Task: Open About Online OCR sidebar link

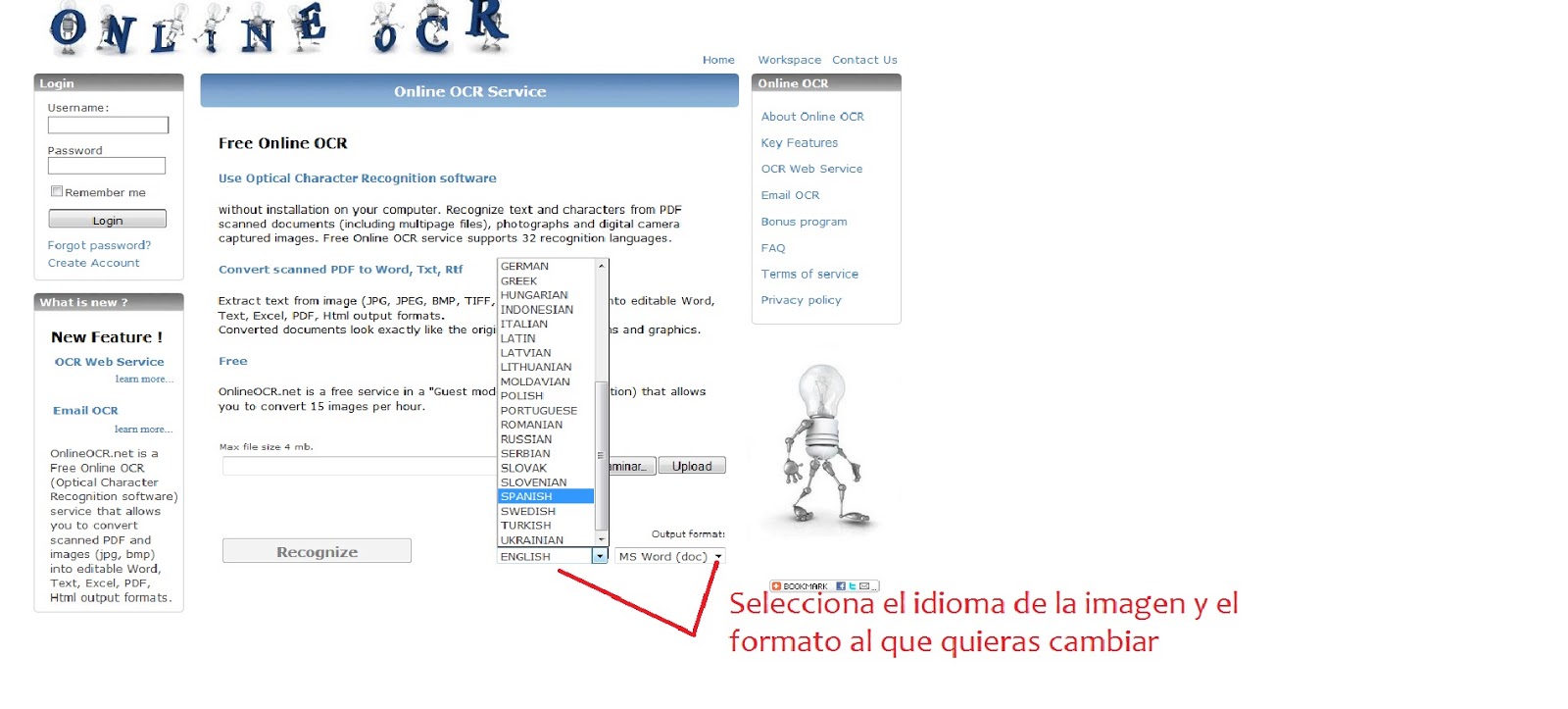Action: tap(812, 116)
